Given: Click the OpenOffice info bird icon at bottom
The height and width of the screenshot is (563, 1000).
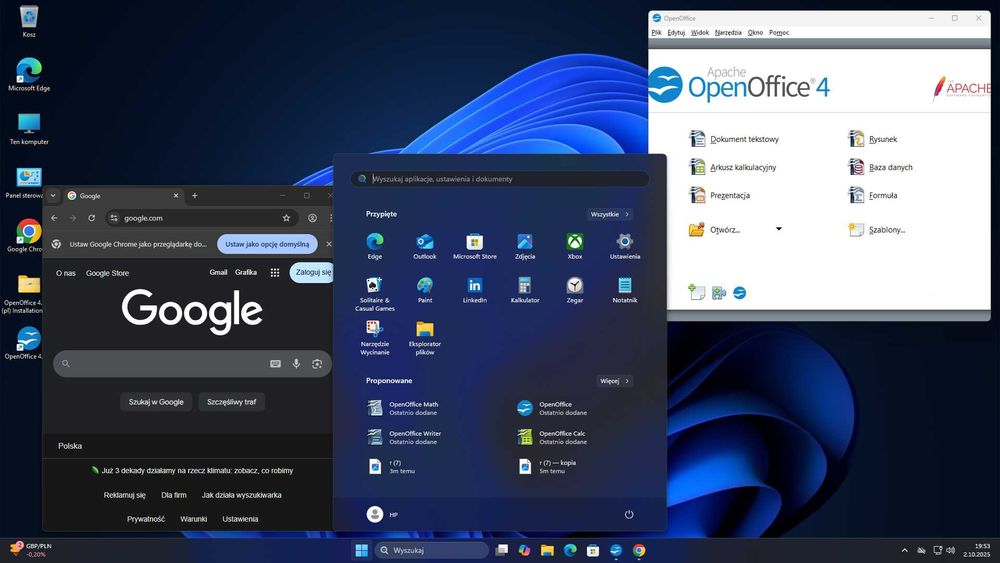Looking at the screenshot, I should [x=740, y=293].
